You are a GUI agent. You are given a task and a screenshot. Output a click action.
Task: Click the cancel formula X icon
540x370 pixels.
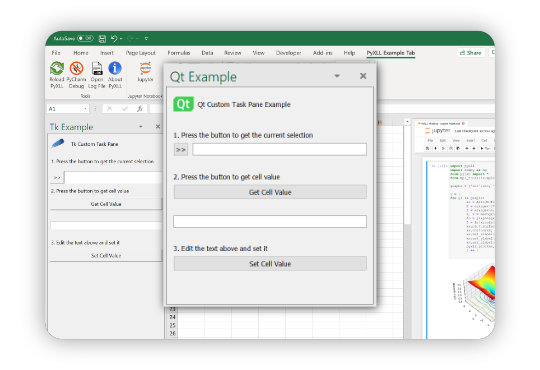(110, 109)
